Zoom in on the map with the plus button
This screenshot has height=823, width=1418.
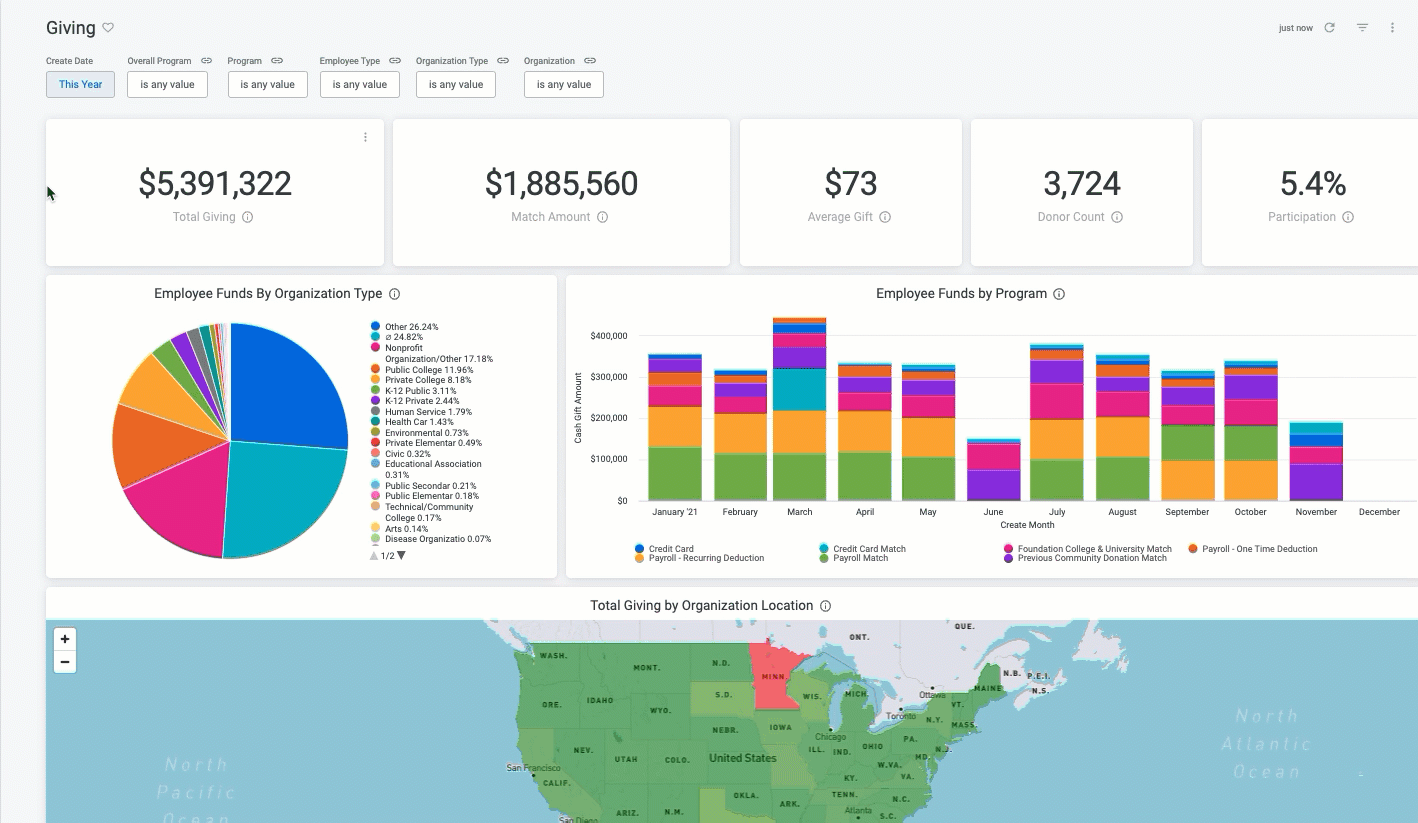tap(65, 639)
